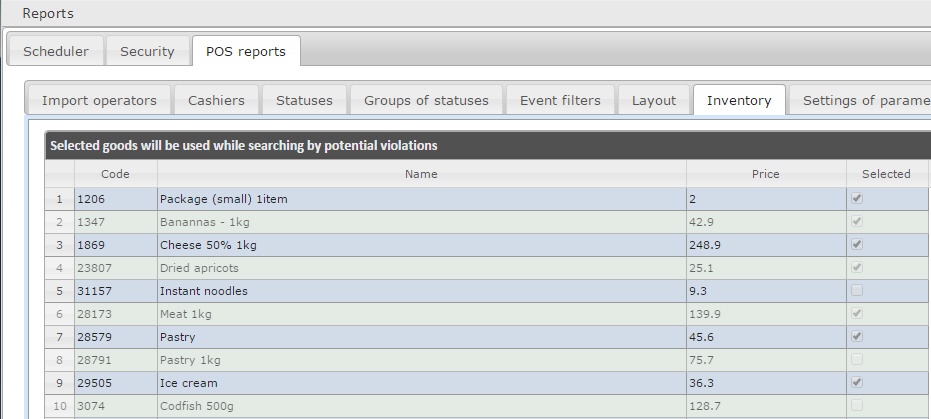Open the Event filters tab
Screen dimensions: 931x419
(560, 100)
